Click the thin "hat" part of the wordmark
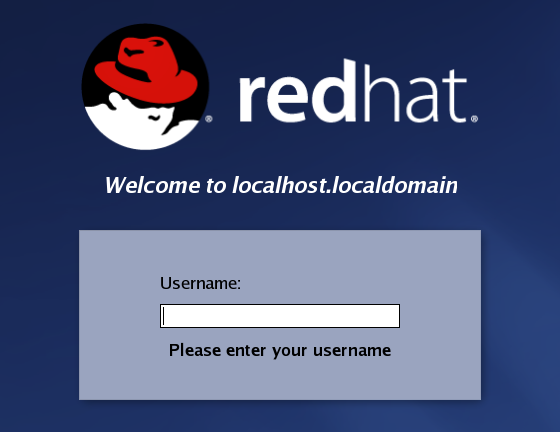Screen dimensions: 560x432 pos(414,93)
